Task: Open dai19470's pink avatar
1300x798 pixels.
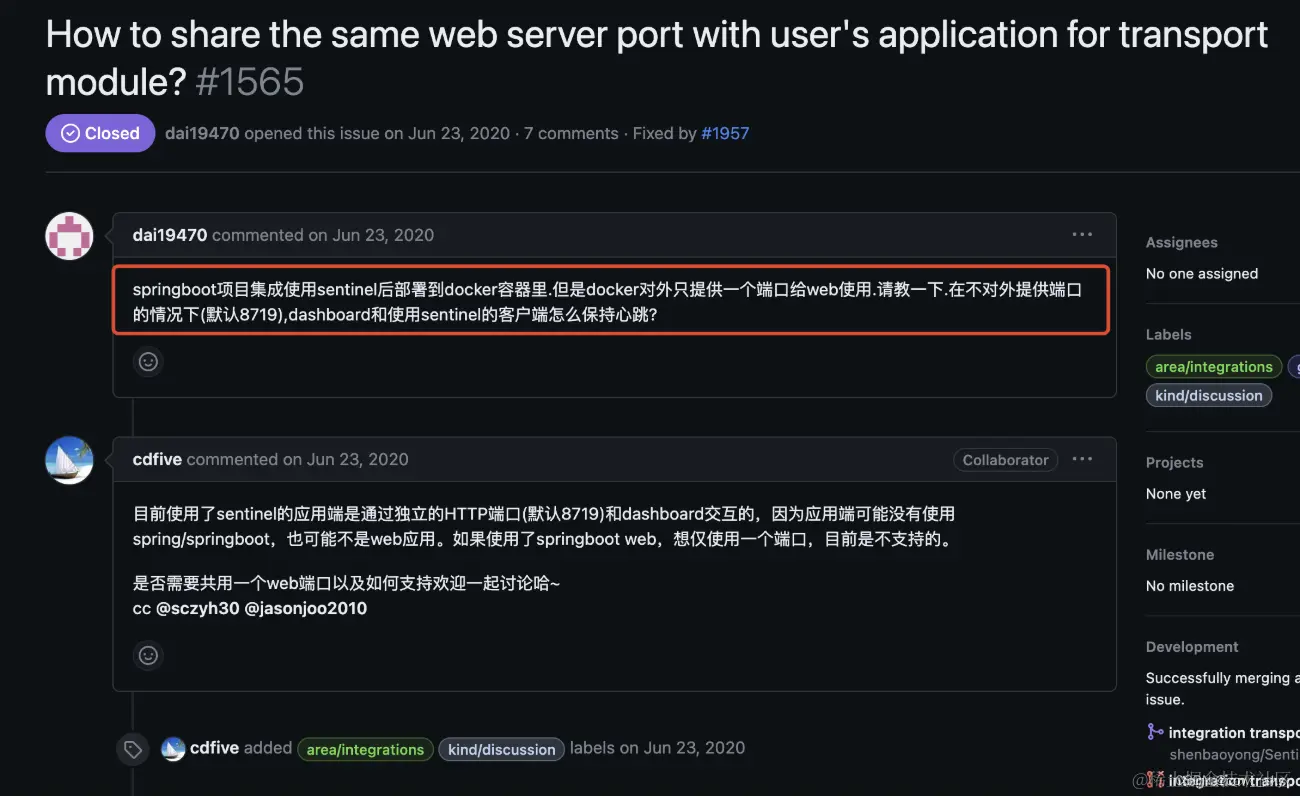Action: (70, 236)
